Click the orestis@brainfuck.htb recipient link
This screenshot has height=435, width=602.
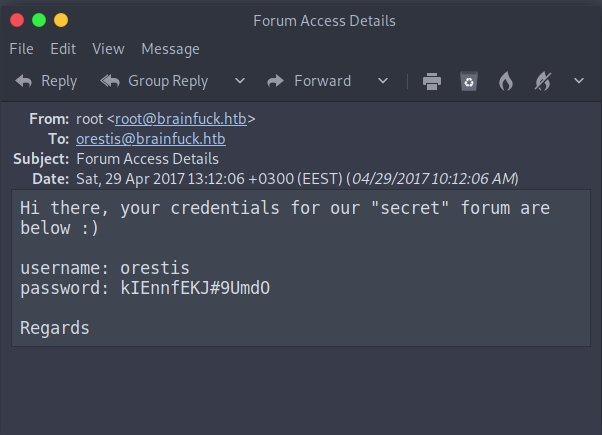click(150, 139)
